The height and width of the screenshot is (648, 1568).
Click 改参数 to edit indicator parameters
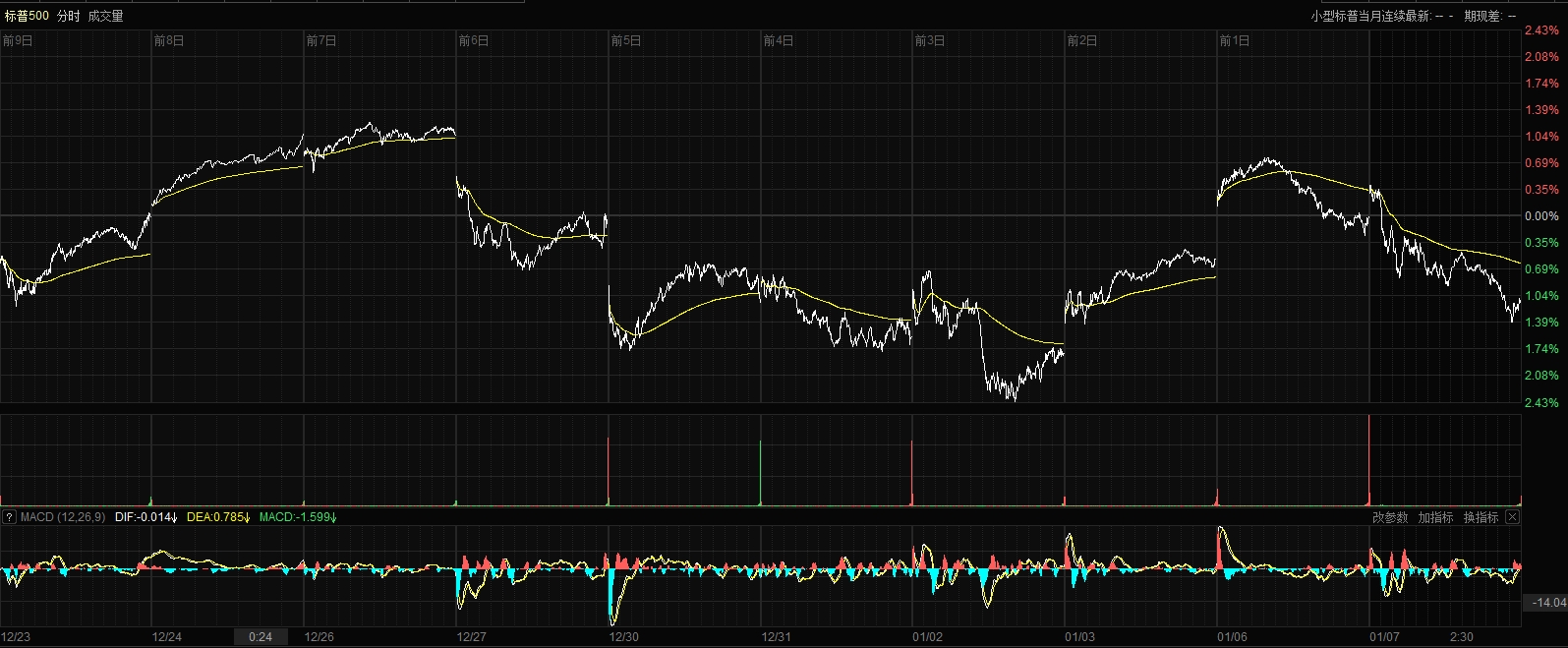click(1390, 517)
